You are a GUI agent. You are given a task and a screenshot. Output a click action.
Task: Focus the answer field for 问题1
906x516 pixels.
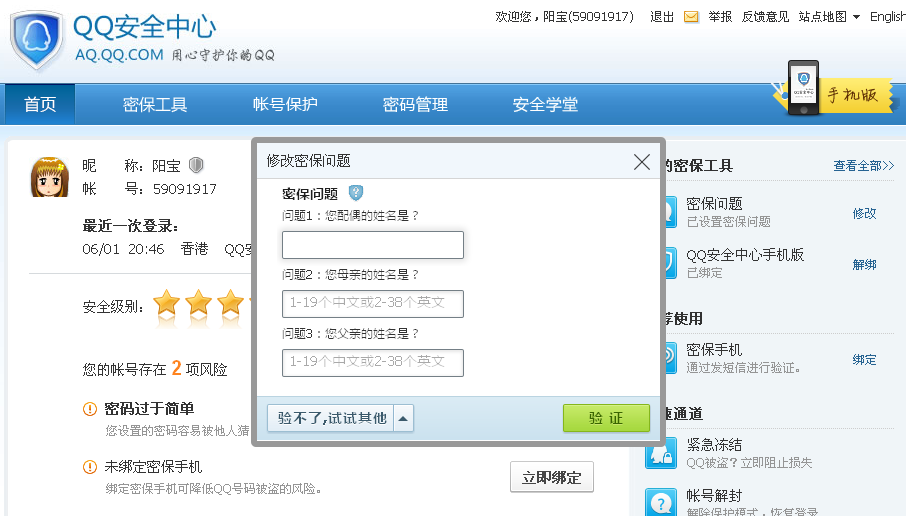pyautogui.click(x=373, y=245)
